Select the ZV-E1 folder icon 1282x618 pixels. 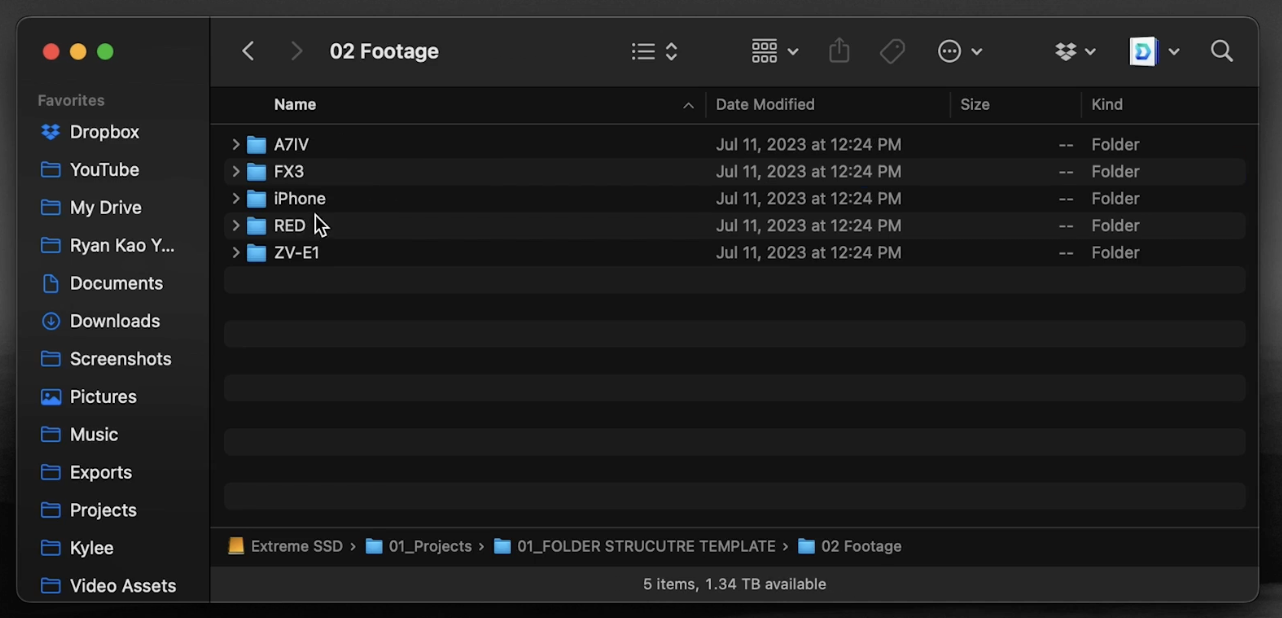(257, 253)
